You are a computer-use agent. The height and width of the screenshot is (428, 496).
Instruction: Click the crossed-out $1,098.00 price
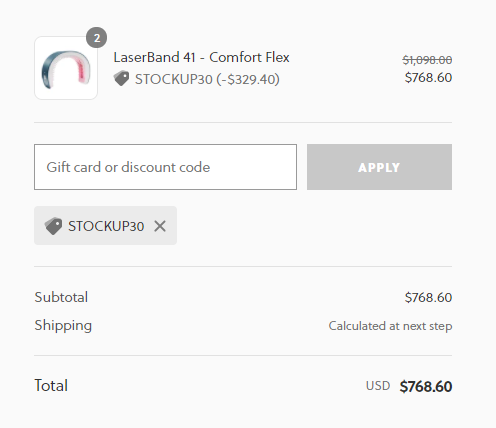[x=427, y=60]
